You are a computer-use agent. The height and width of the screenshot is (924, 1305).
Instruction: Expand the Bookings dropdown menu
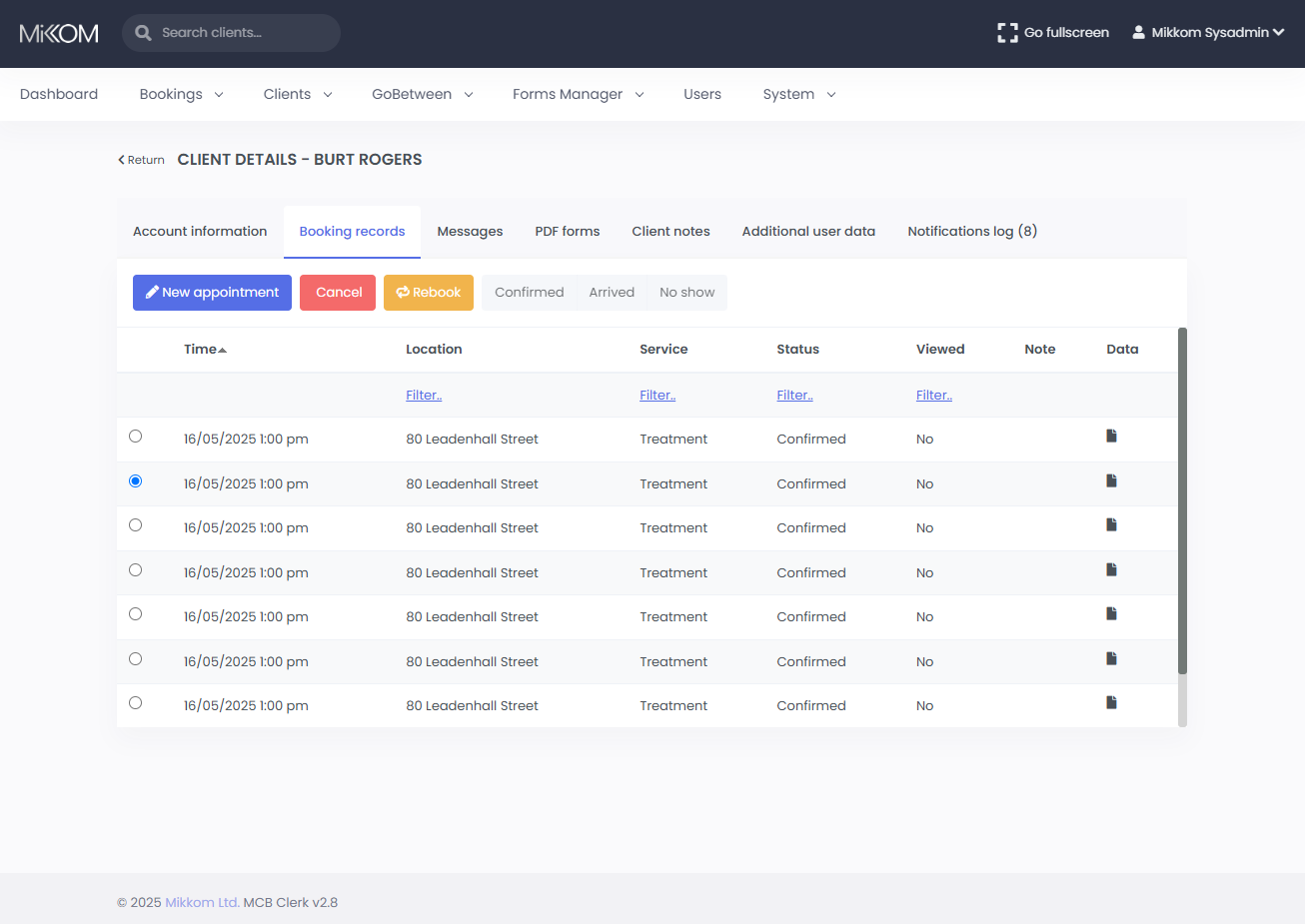[181, 95]
